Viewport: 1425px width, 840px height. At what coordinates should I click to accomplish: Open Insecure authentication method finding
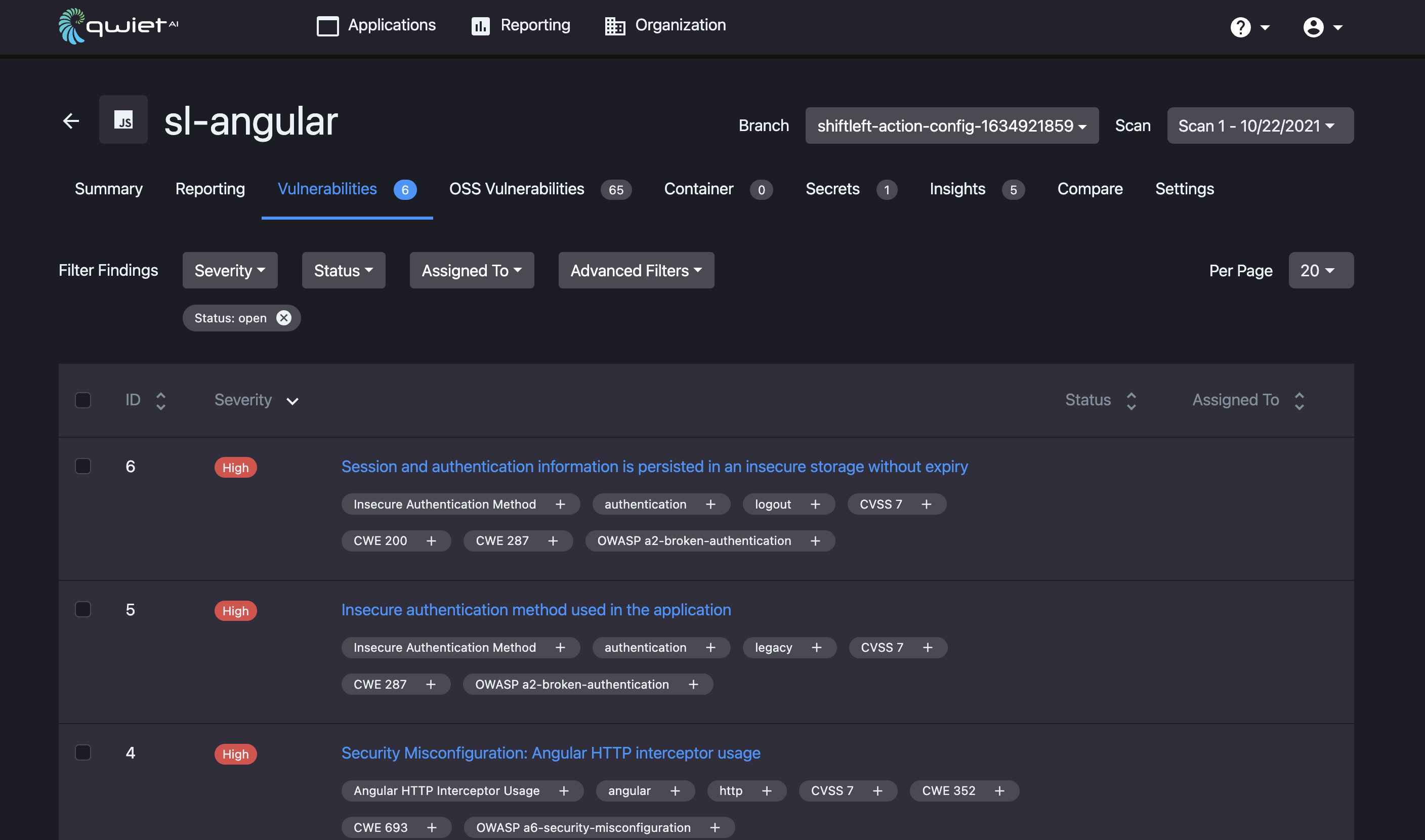click(x=536, y=610)
